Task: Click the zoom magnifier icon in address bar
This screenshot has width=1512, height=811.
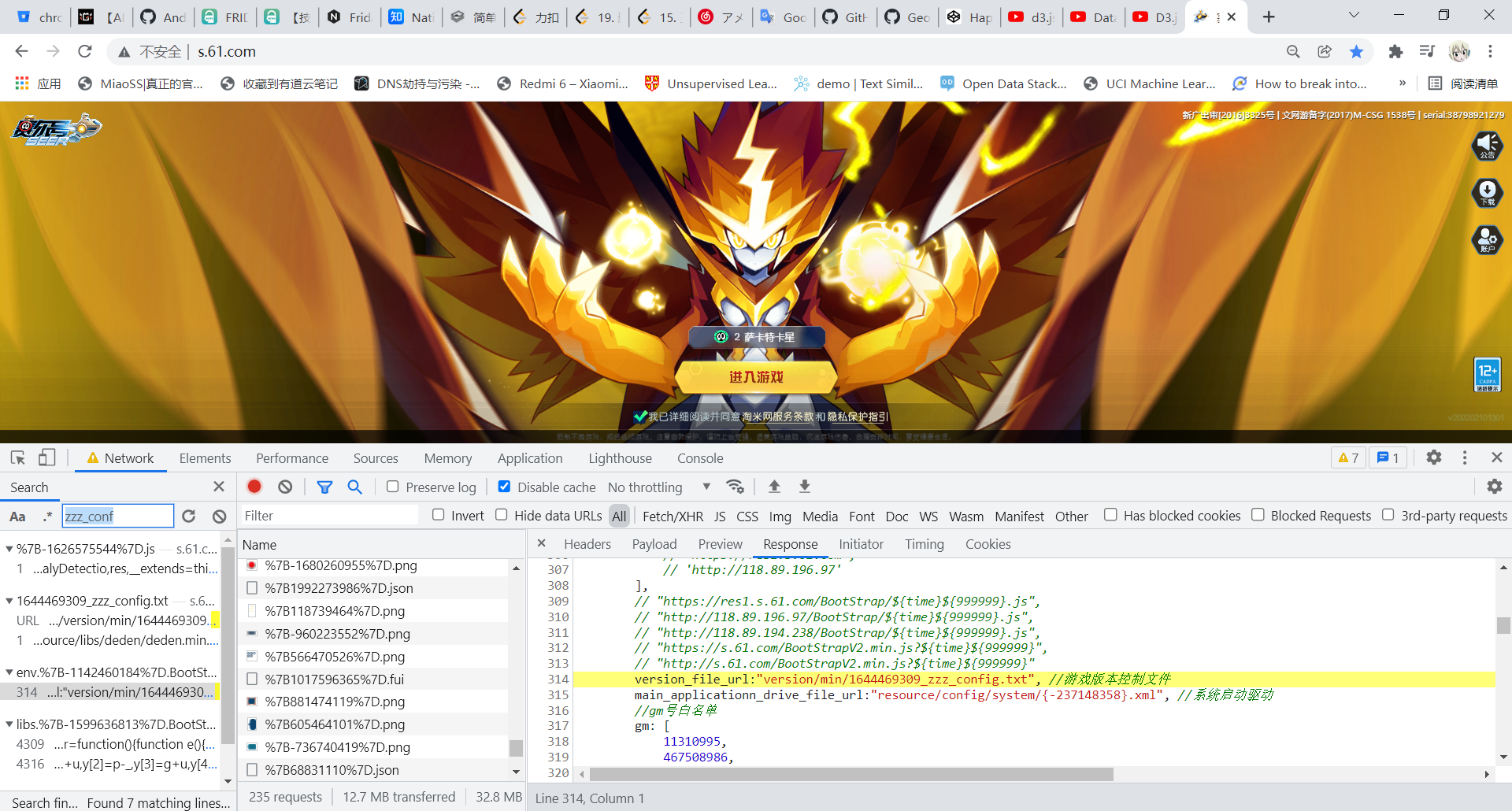Action: coord(1293,51)
